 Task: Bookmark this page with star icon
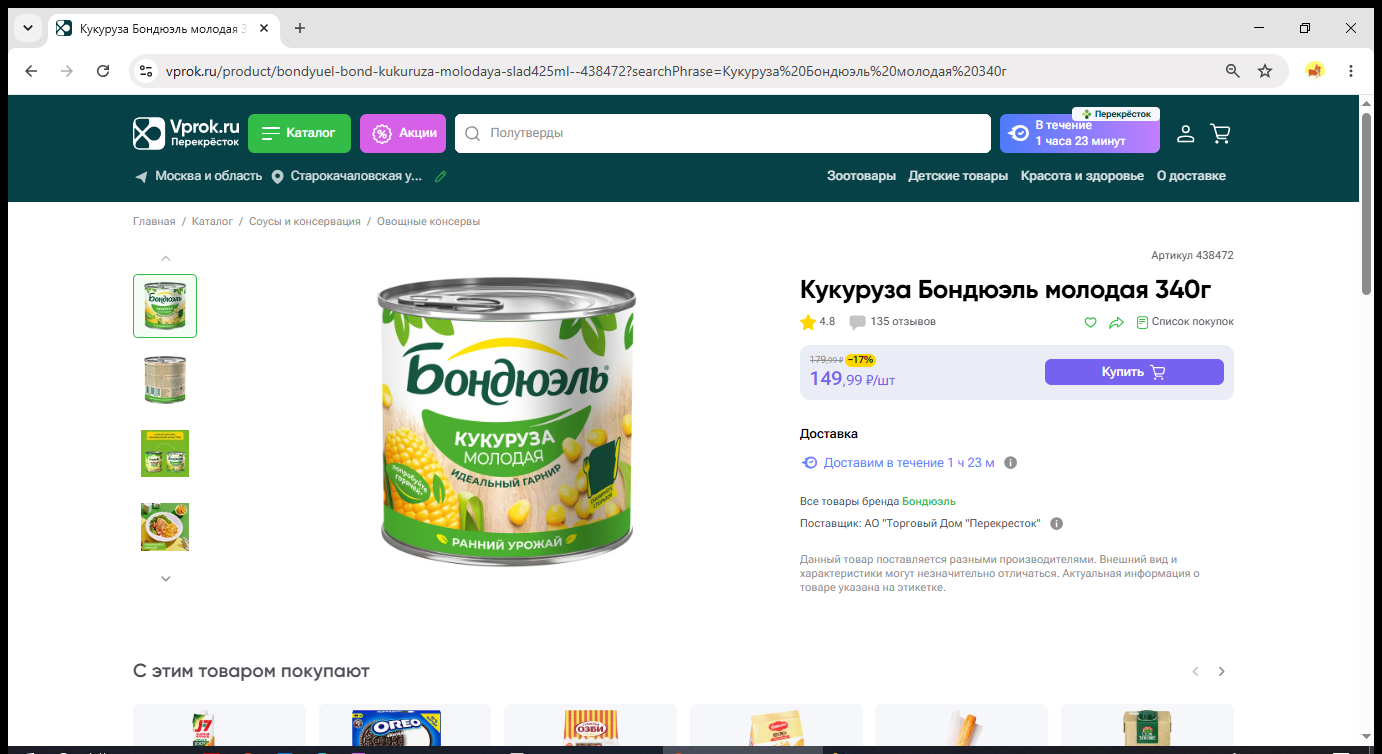1265,71
